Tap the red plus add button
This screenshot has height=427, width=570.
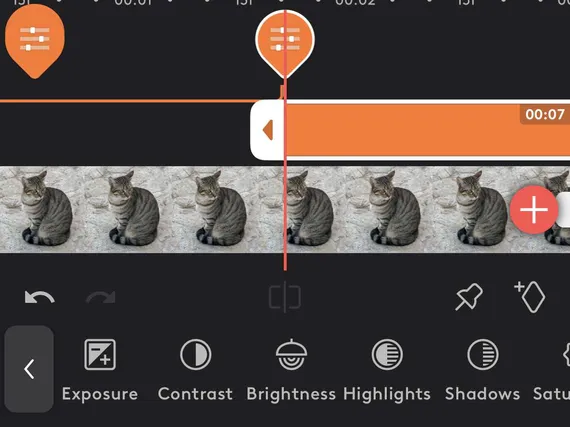pos(534,210)
